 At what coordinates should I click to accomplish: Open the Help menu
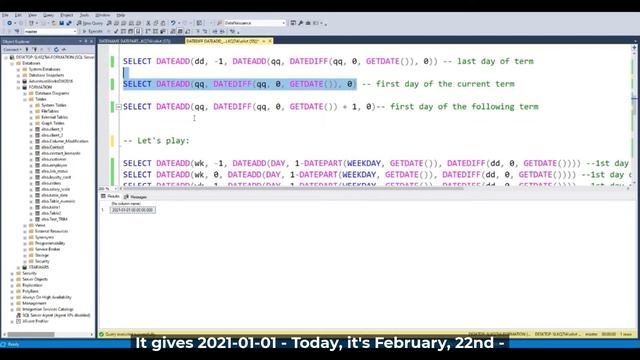click(120, 15)
